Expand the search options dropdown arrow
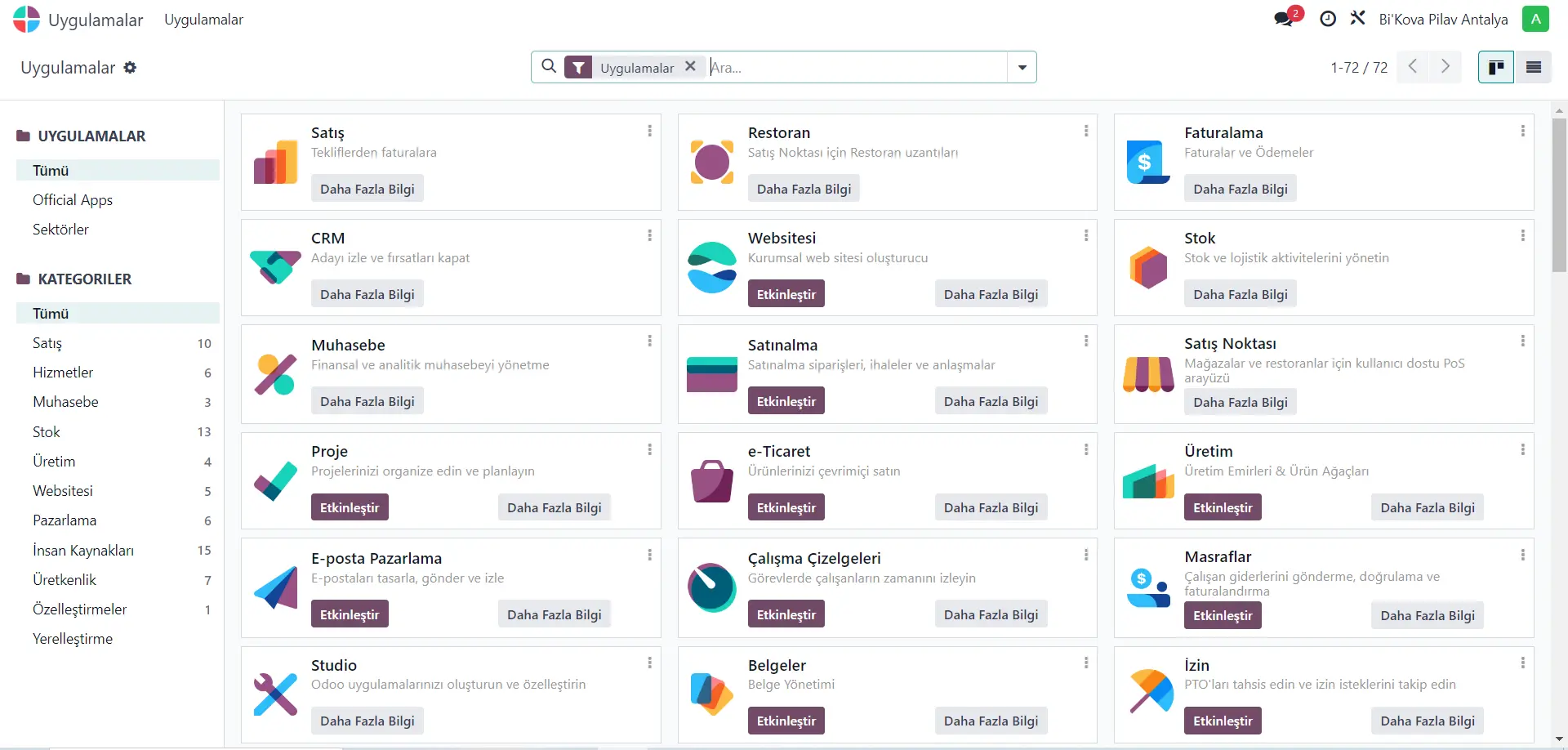The width and height of the screenshot is (1568, 750). pyautogui.click(x=1022, y=68)
